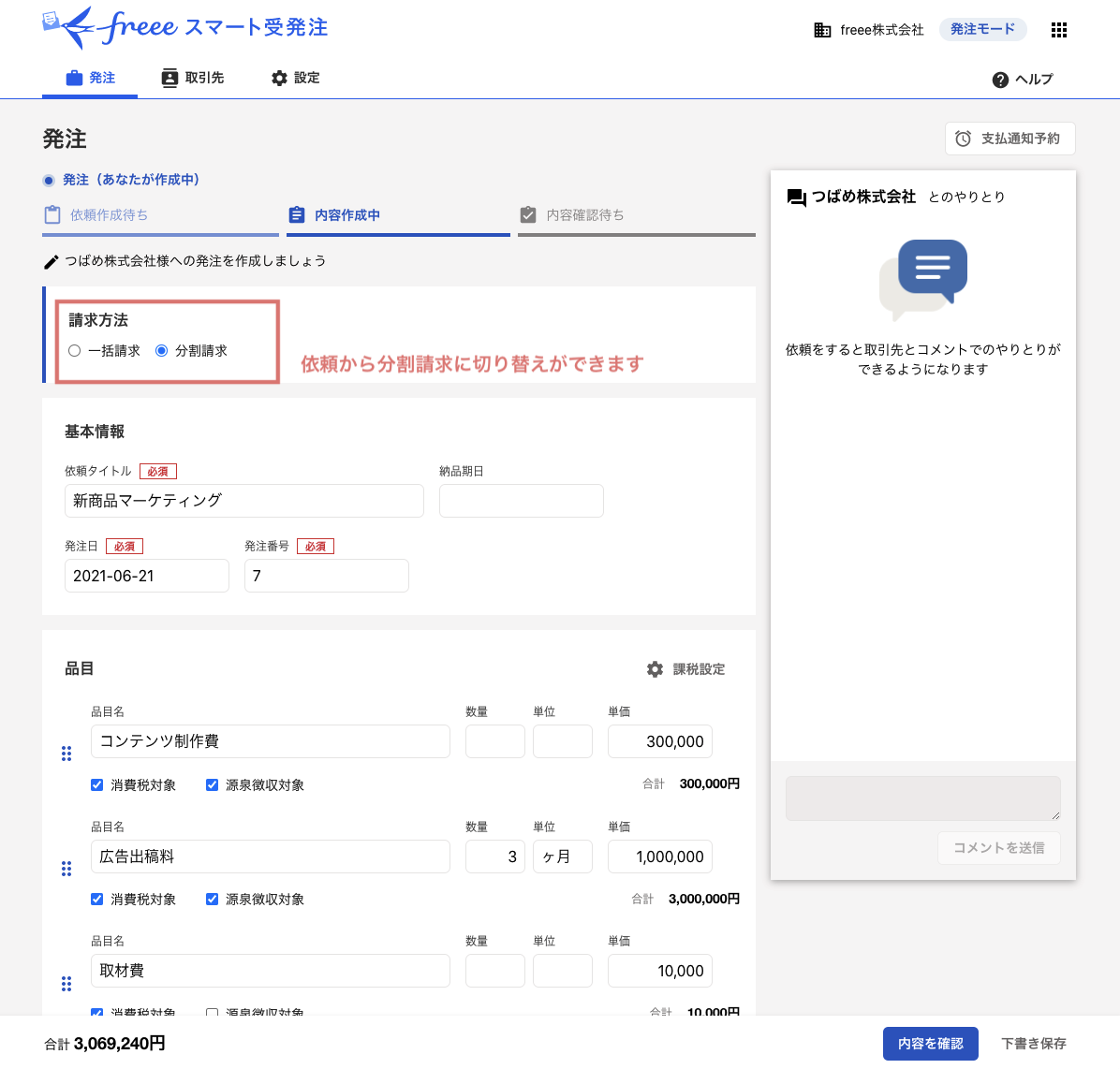
Task: Uncheck 消費税対象 for コンテンツ制作費
Action: [x=96, y=784]
